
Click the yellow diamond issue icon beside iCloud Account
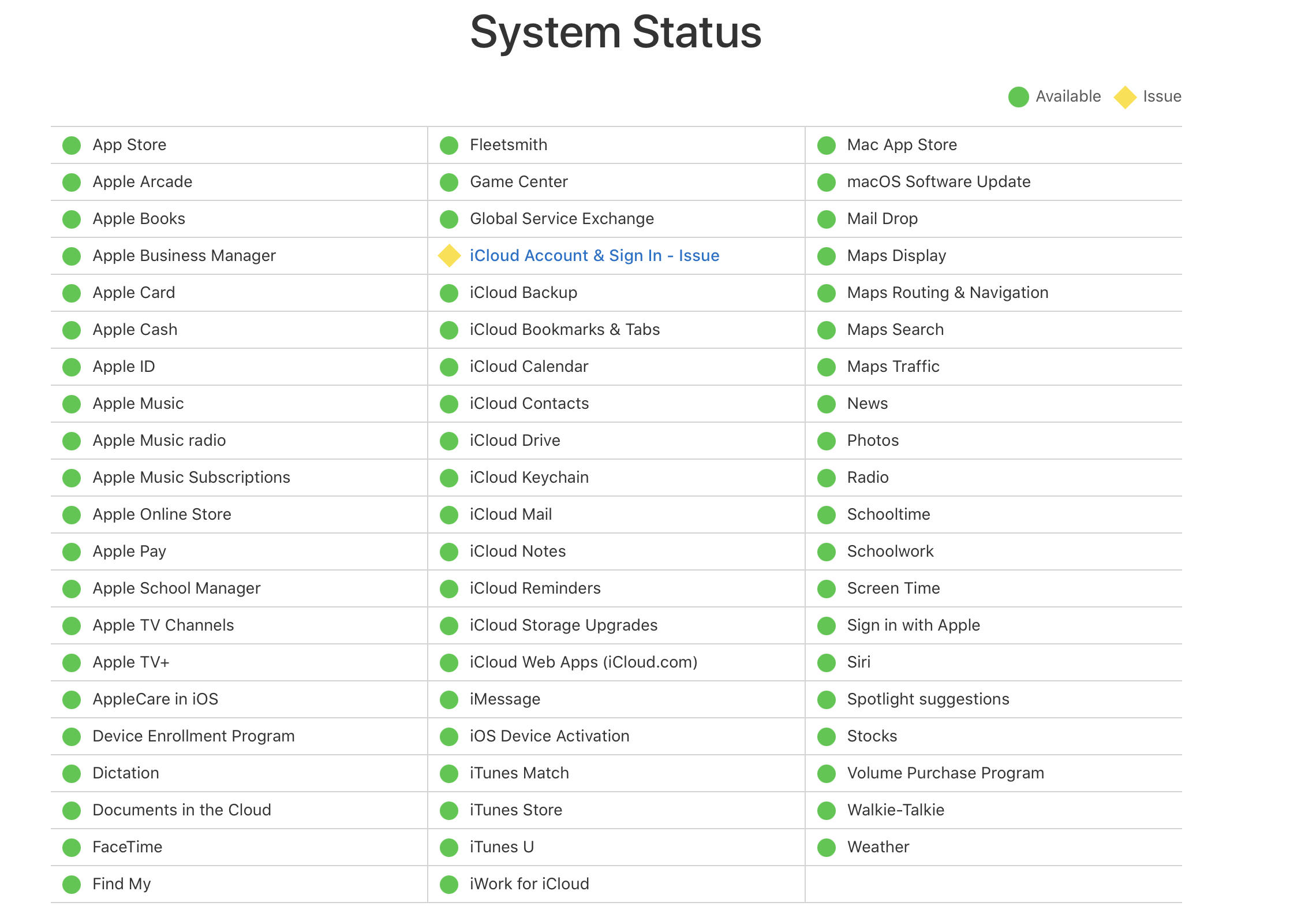(x=449, y=256)
